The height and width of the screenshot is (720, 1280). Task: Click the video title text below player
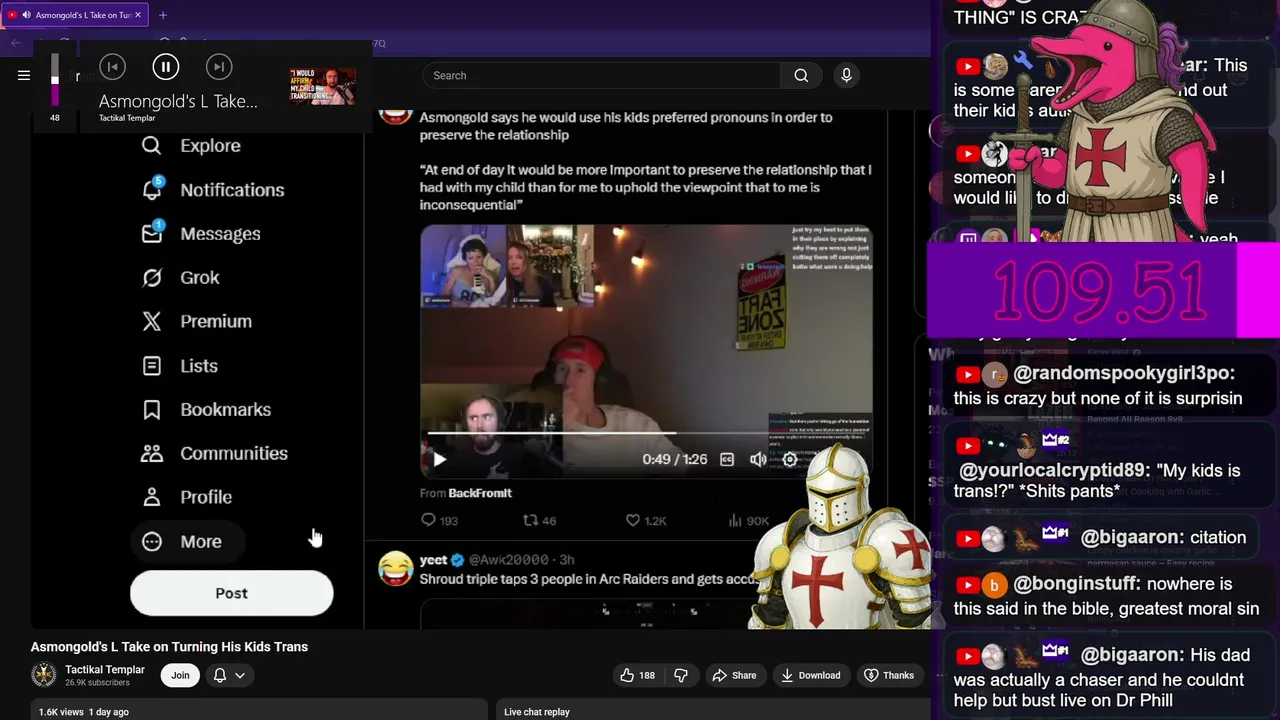169,647
